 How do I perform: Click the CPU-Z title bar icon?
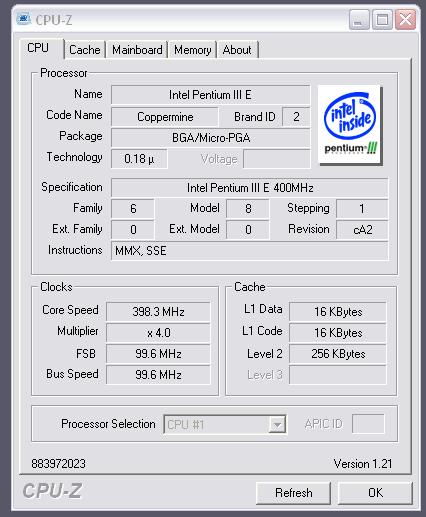pos(24,19)
